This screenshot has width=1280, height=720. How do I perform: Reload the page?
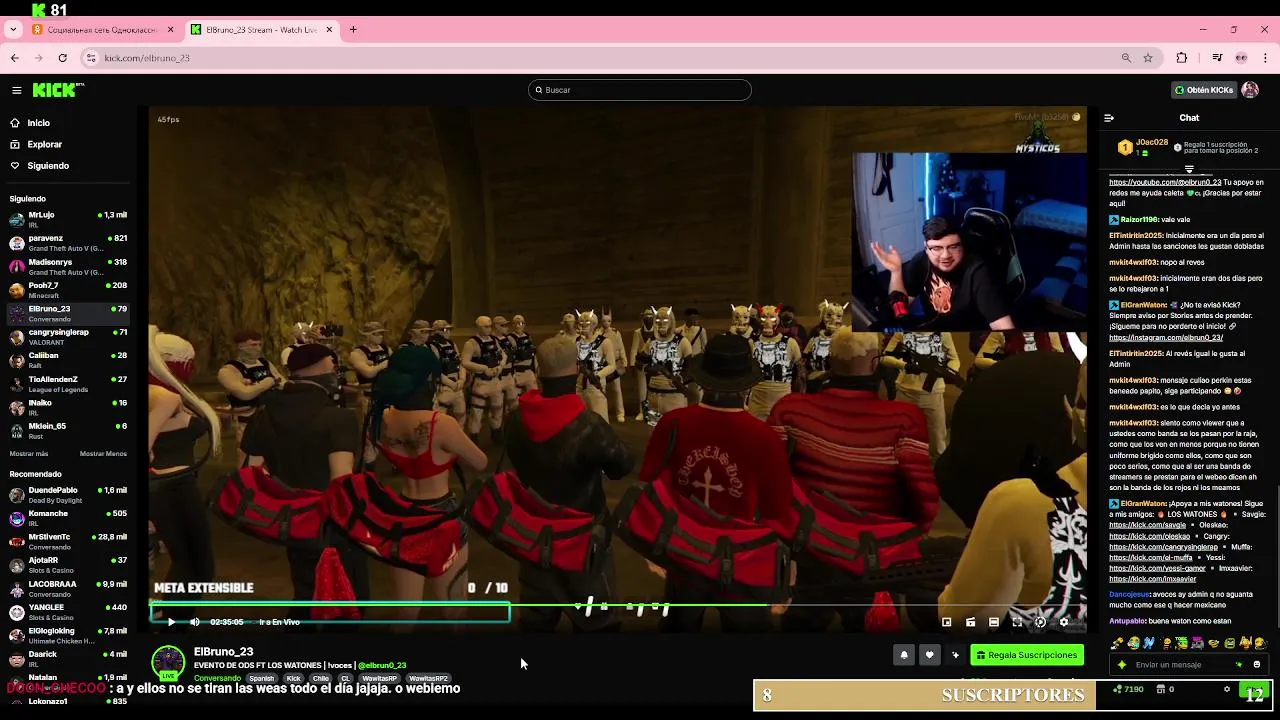pos(62,58)
